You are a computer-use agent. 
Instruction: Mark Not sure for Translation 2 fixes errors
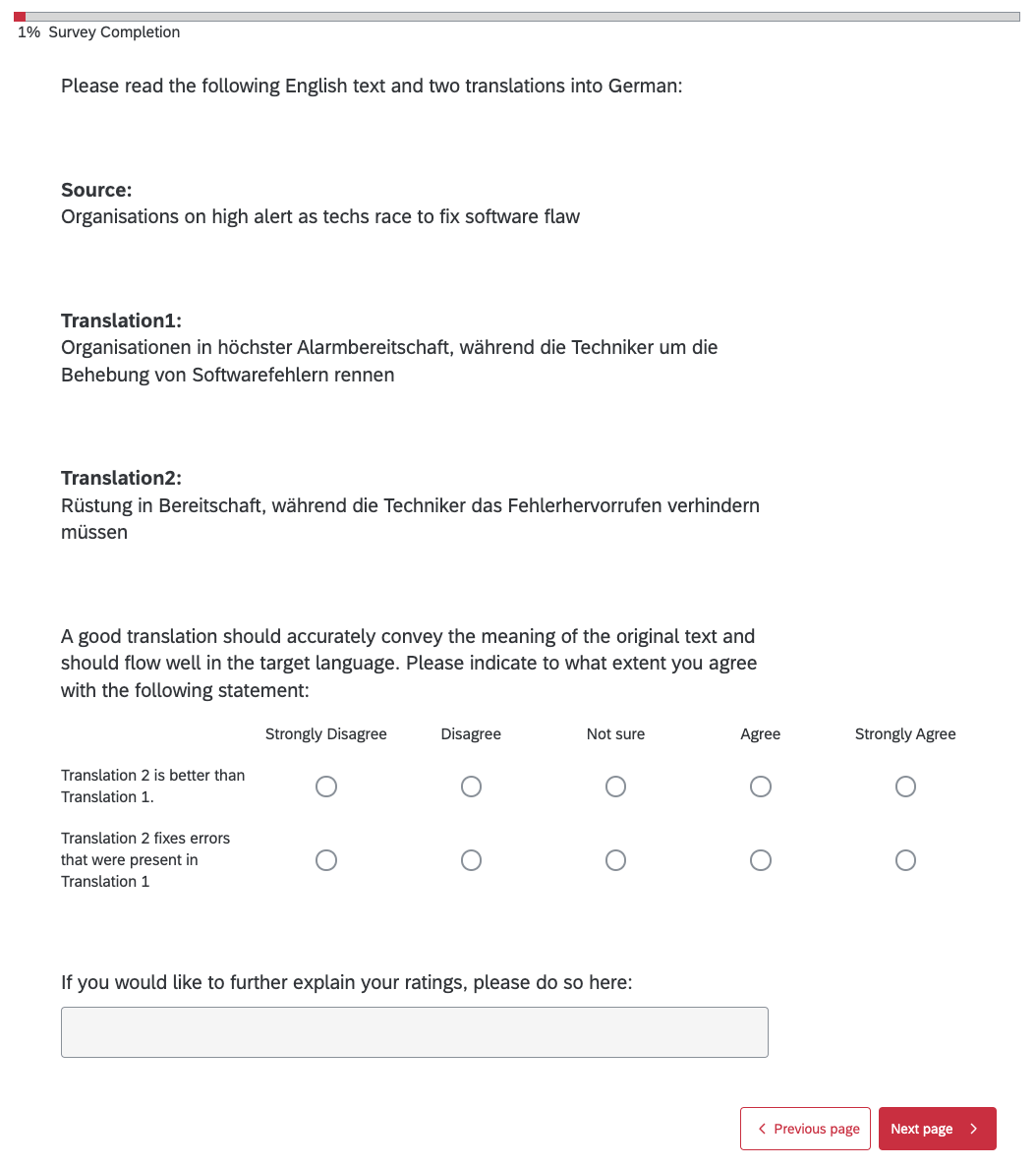[615, 860]
